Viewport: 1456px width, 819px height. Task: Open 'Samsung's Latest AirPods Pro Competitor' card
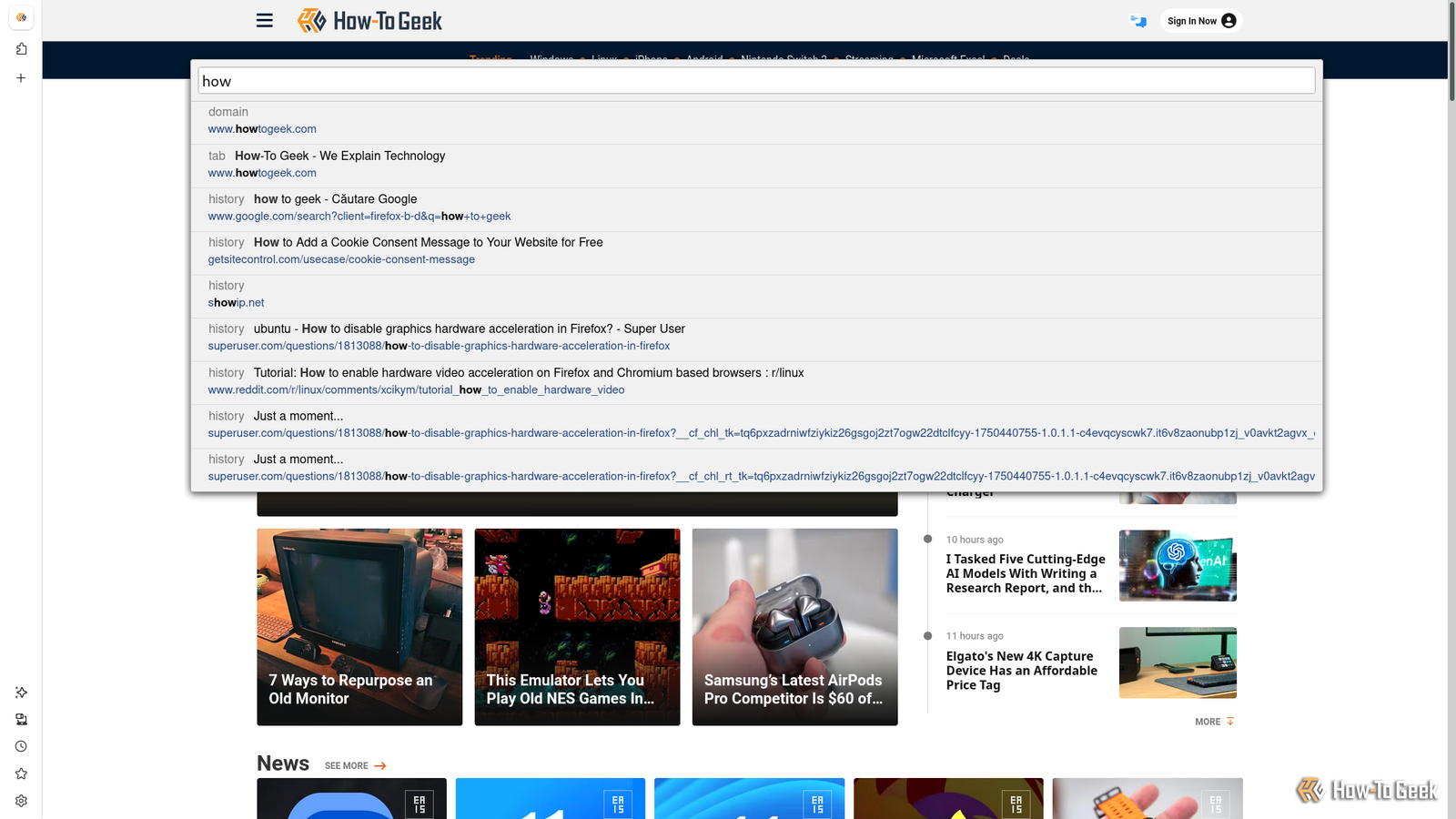coord(794,627)
